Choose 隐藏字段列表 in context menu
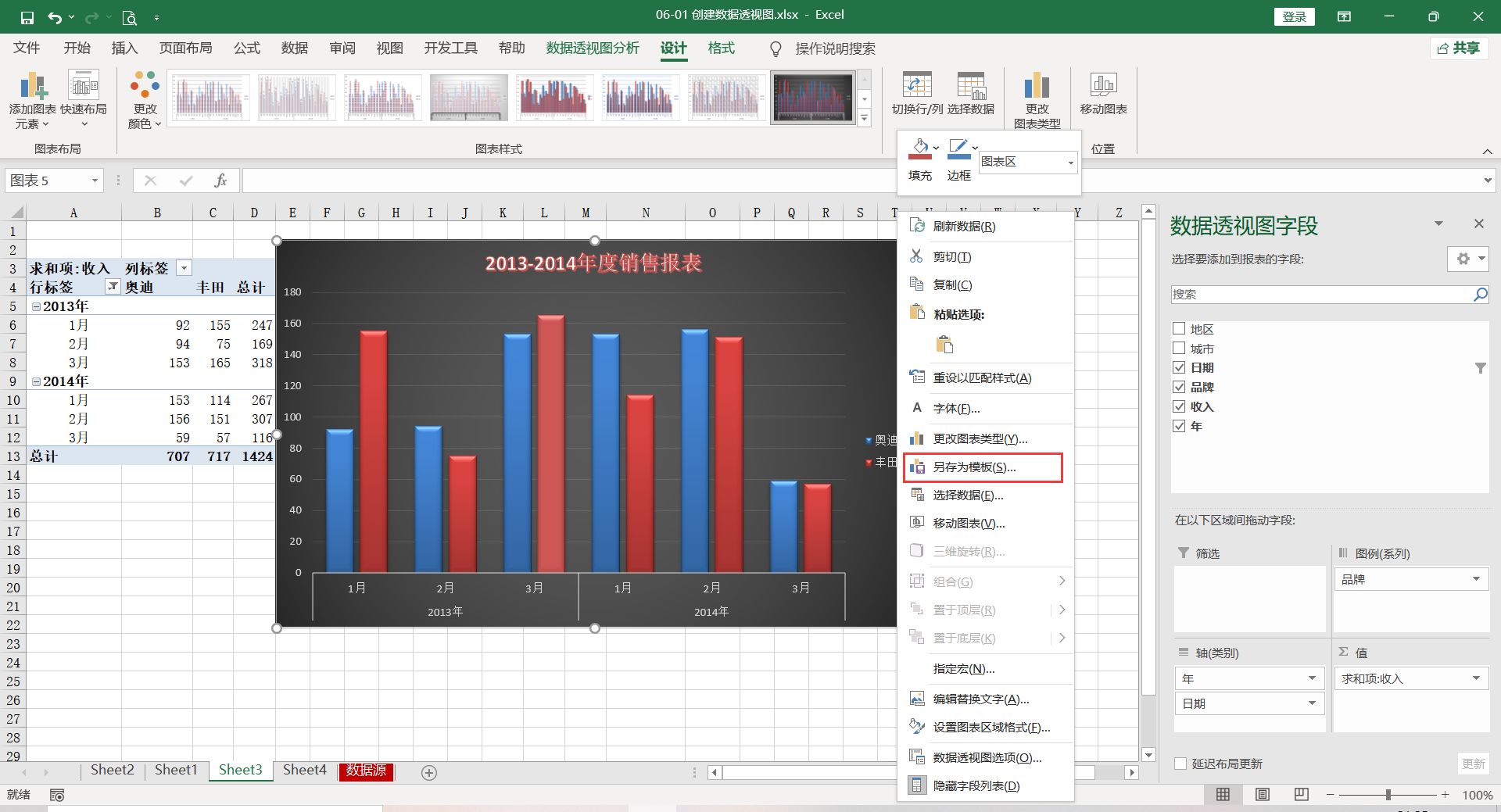 985,786
